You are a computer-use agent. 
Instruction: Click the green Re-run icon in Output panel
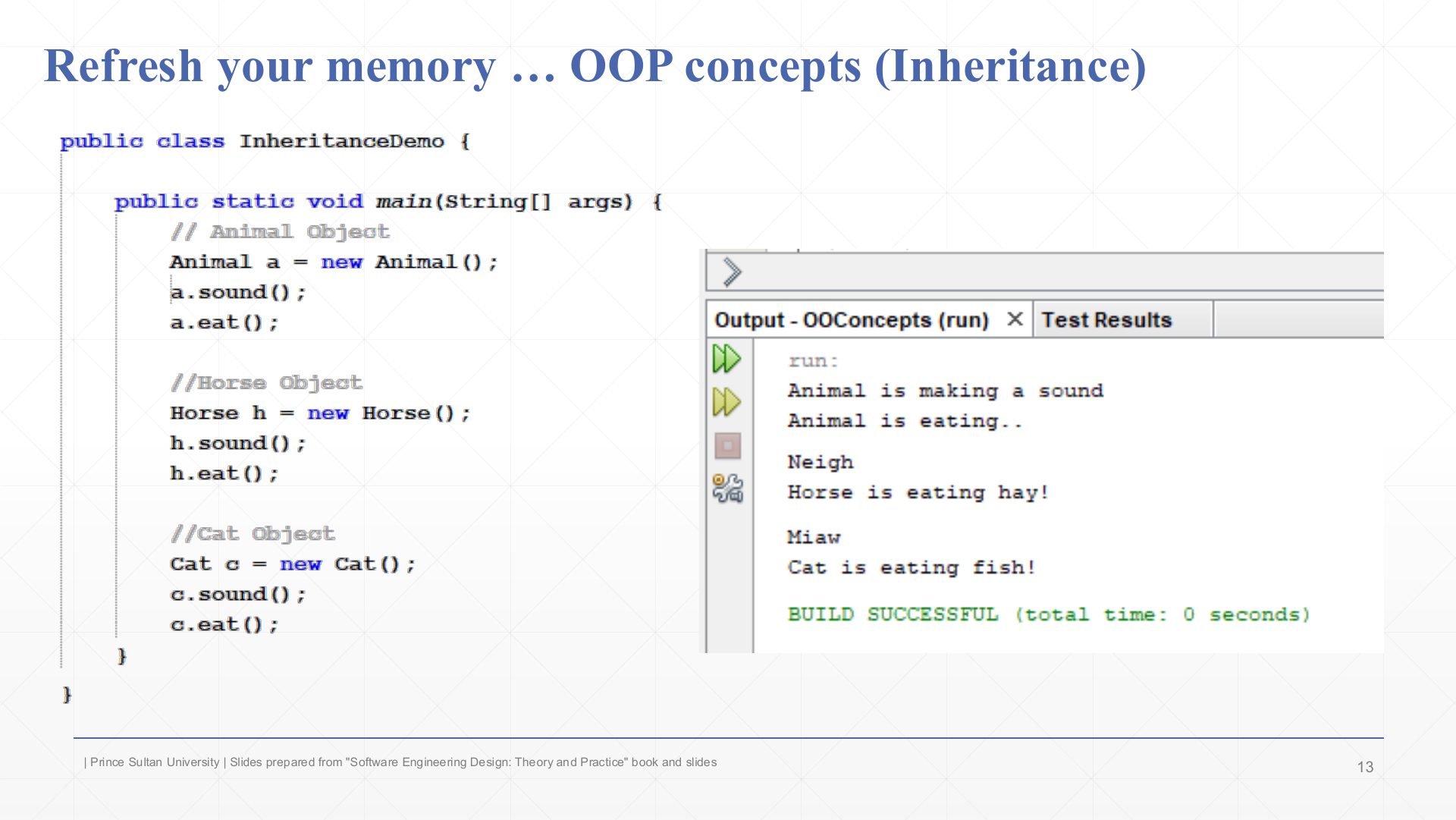[x=726, y=359]
